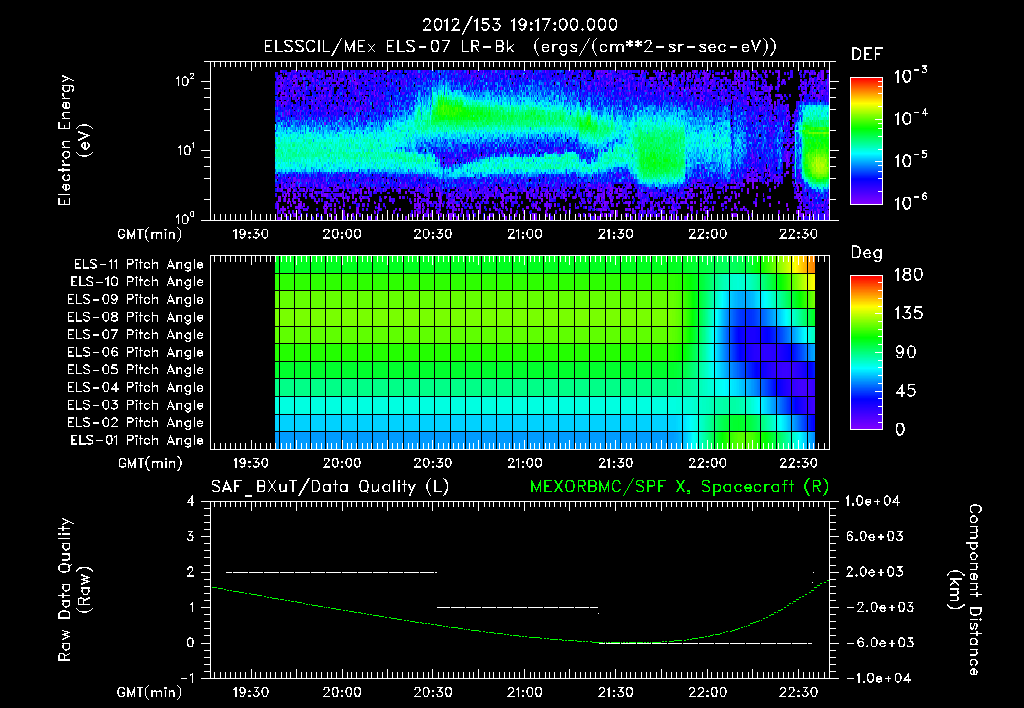This screenshot has height=708, width=1024.
Task: Click the DEF label above the top colorbar
Action: pyautogui.click(x=867, y=55)
